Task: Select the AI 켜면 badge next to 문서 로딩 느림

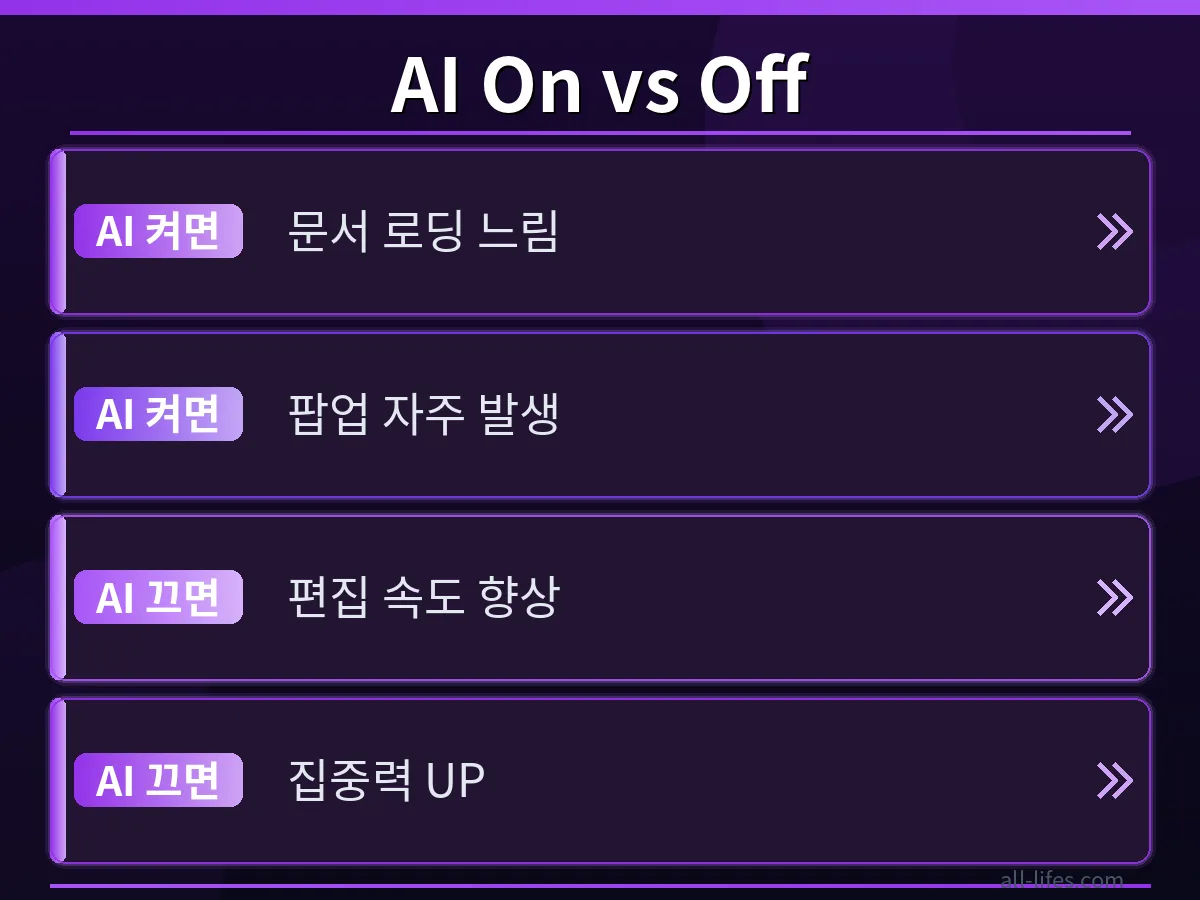Action: coord(158,231)
